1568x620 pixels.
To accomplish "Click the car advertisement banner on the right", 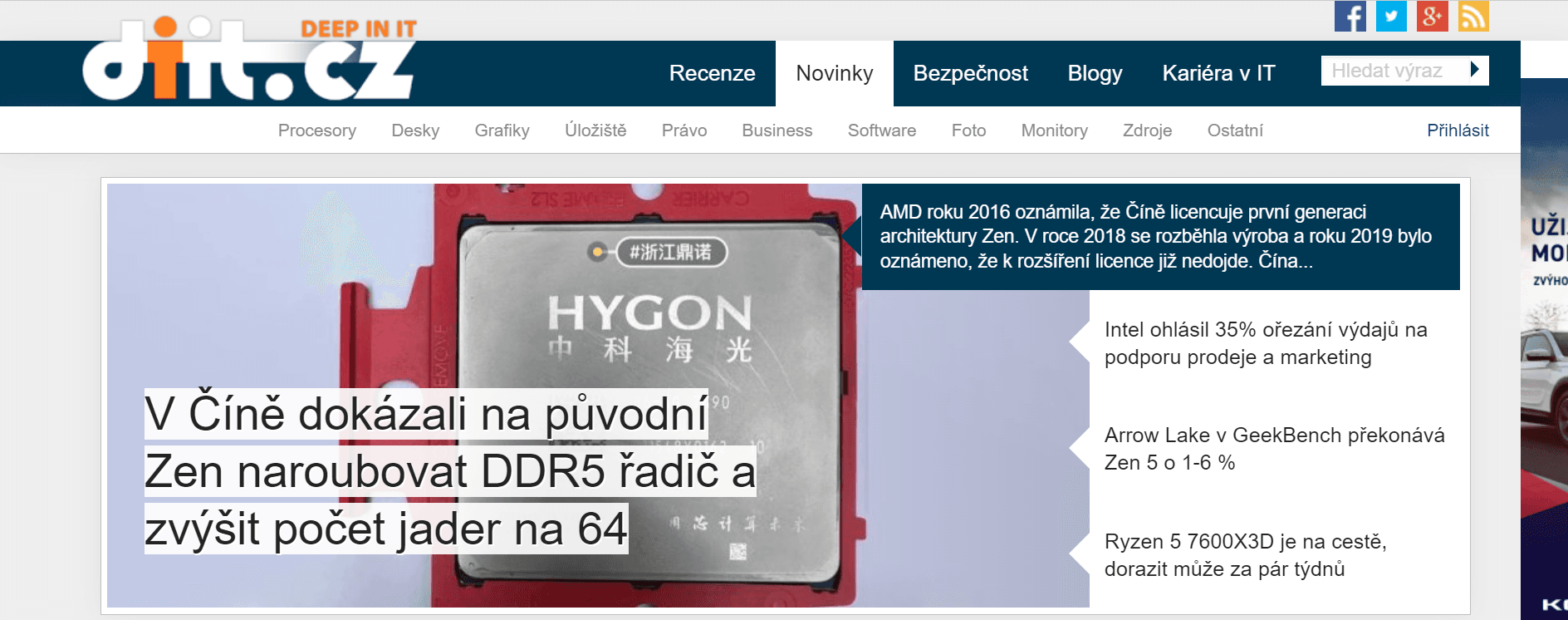I will pyautogui.click(x=1544, y=349).
